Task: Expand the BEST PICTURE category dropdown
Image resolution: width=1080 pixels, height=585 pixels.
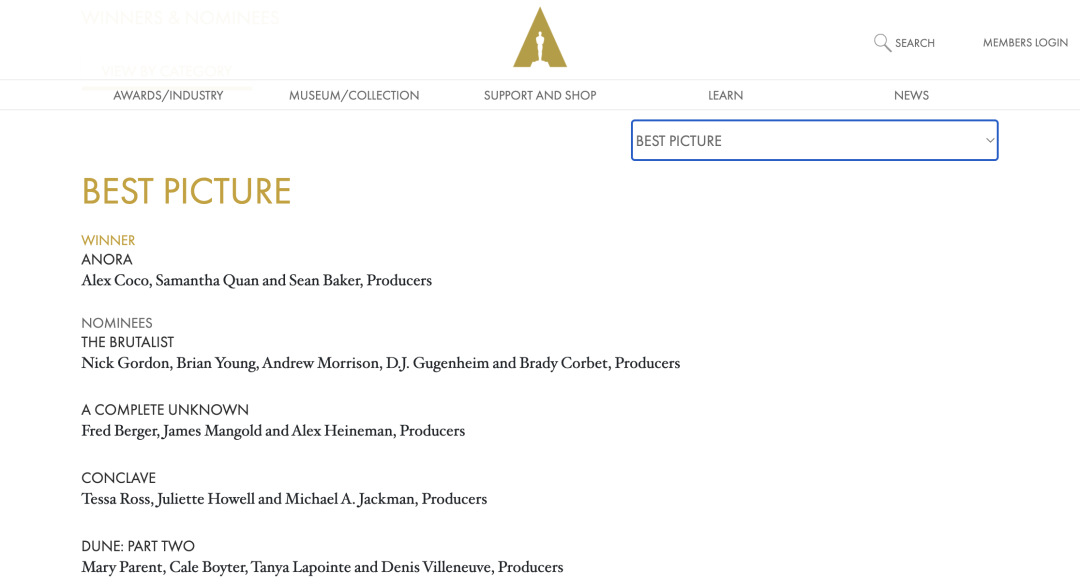Action: 814,141
